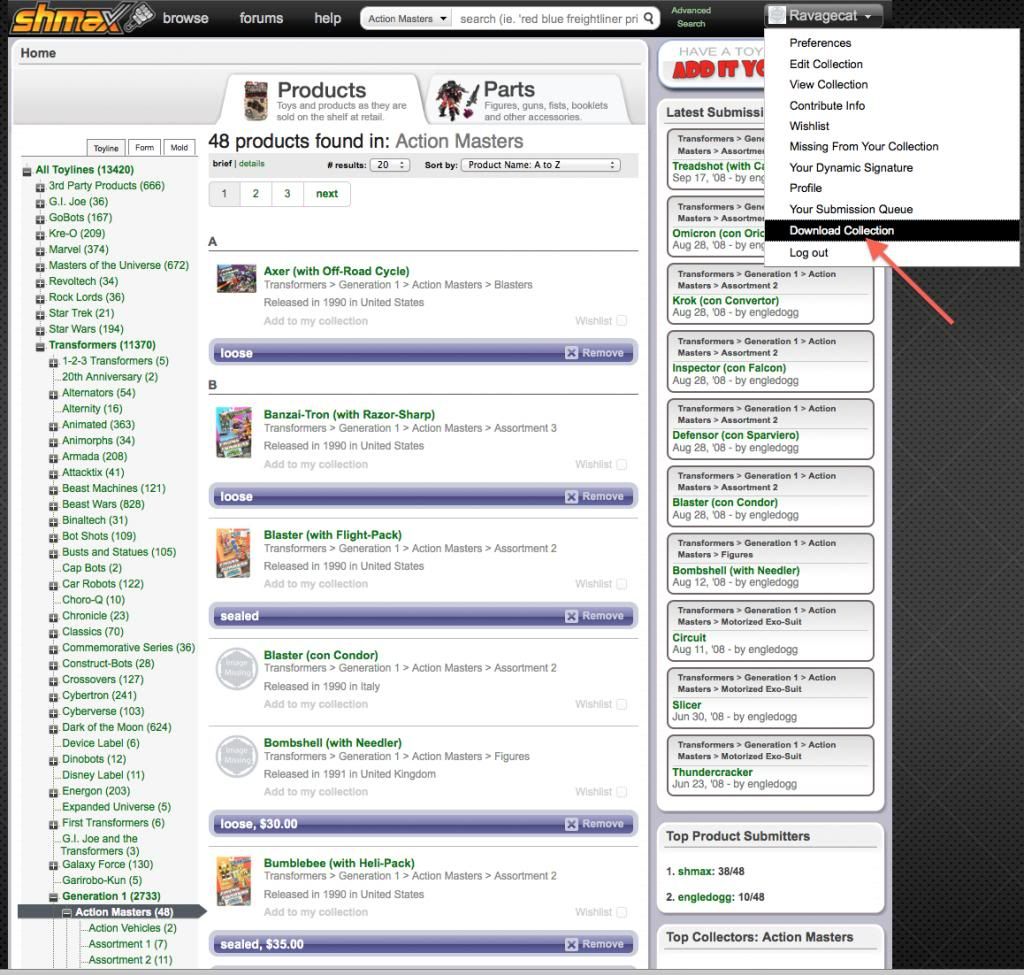Choose View Collection in the user menu

click(x=828, y=84)
